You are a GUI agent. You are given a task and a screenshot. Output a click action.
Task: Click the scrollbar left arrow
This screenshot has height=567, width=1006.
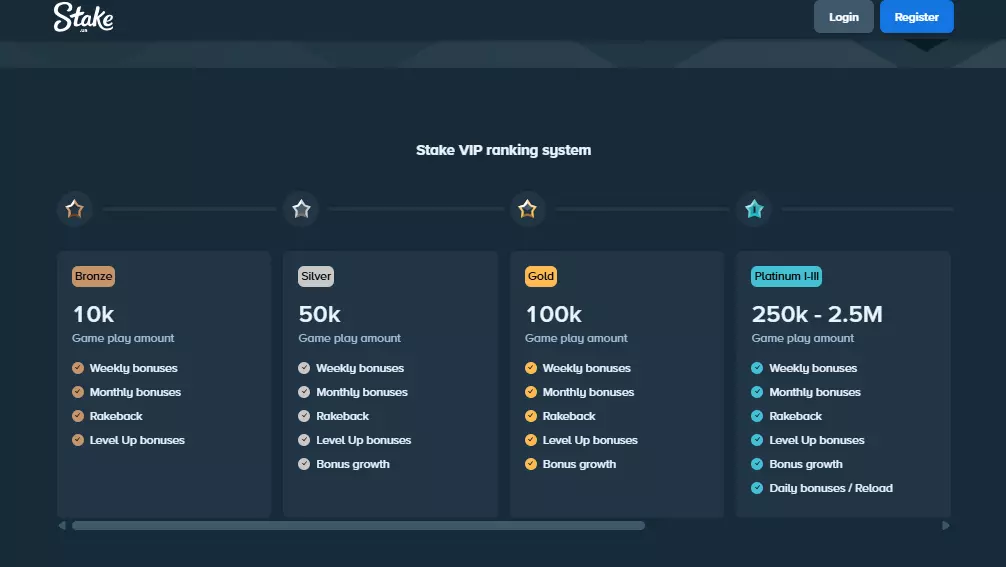pyautogui.click(x=62, y=525)
